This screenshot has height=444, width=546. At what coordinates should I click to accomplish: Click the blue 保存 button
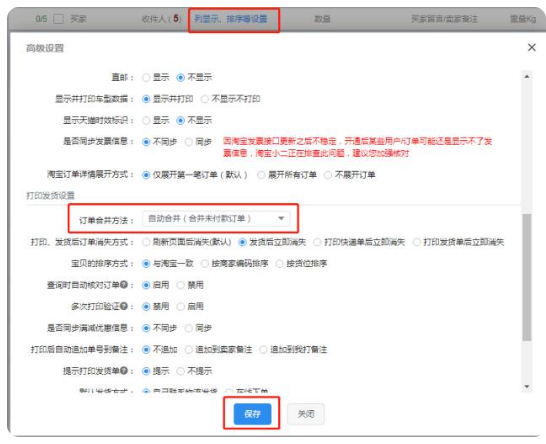click(x=252, y=414)
